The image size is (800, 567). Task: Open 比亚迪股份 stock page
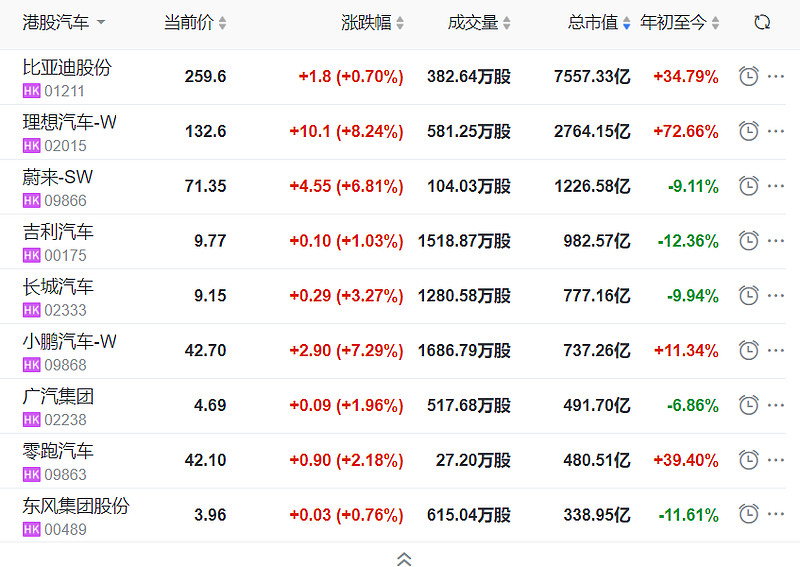point(67,68)
